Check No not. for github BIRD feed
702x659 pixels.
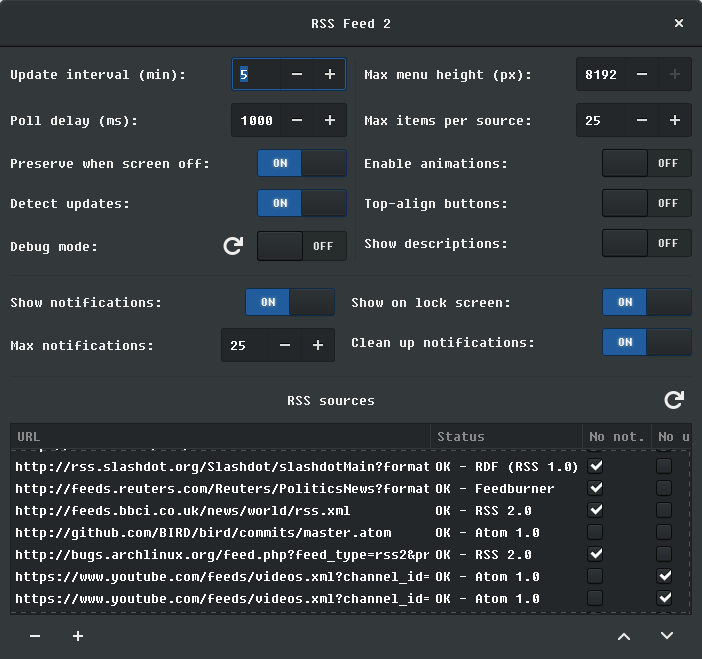click(x=595, y=532)
